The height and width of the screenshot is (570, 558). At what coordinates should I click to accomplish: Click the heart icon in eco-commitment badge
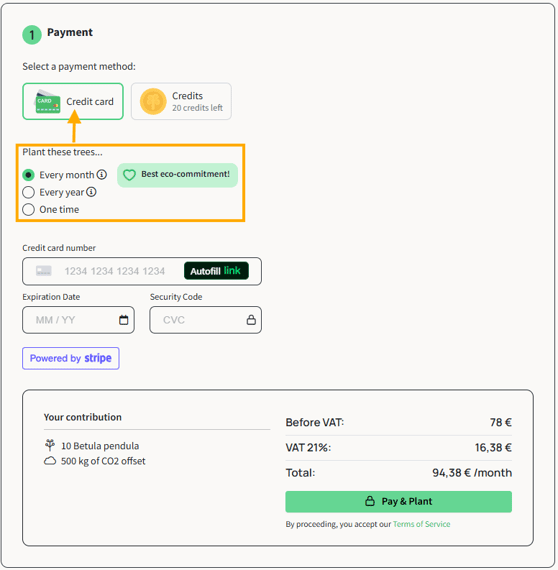(x=129, y=175)
